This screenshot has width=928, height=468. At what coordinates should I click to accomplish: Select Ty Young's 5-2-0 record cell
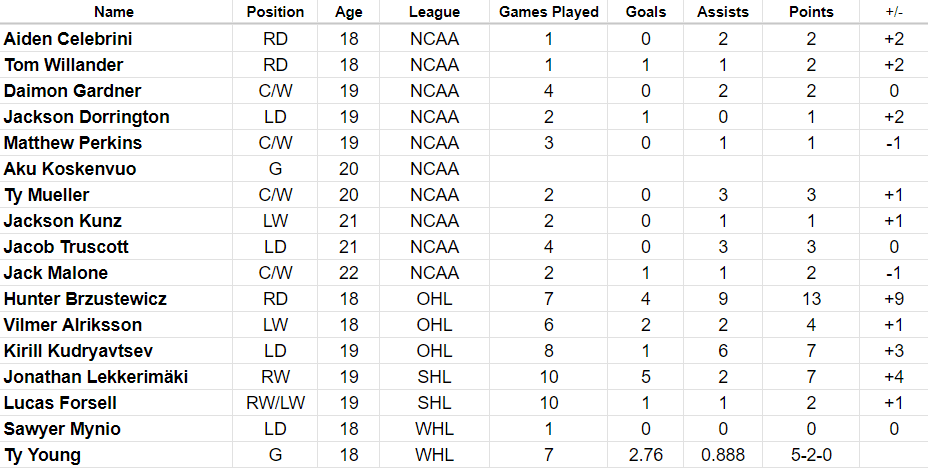(x=810, y=455)
